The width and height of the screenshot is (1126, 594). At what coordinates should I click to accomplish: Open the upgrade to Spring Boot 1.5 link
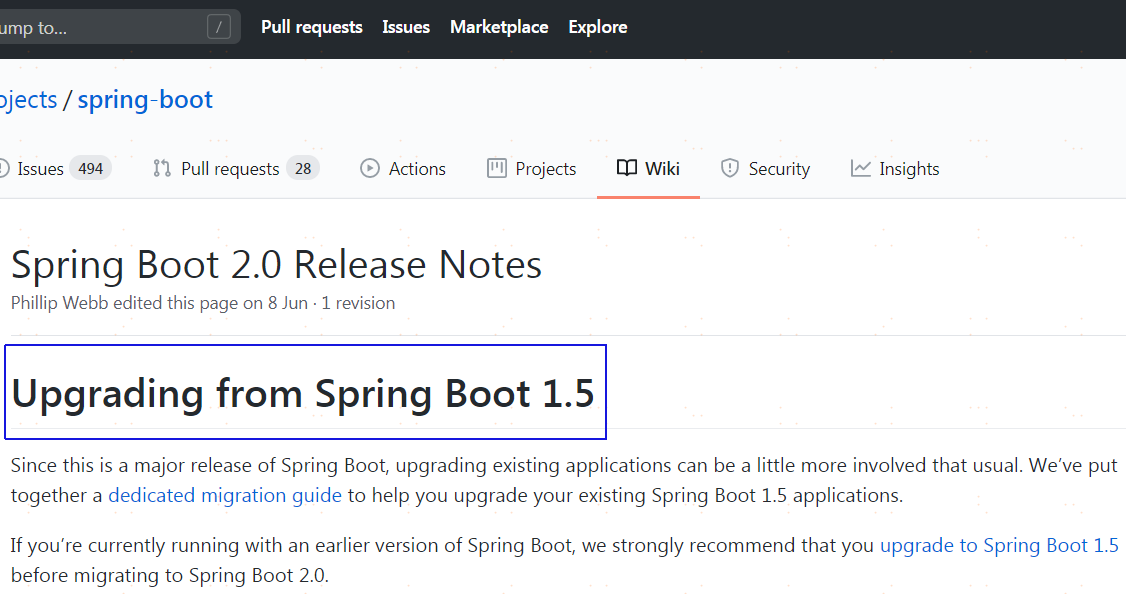click(999, 546)
